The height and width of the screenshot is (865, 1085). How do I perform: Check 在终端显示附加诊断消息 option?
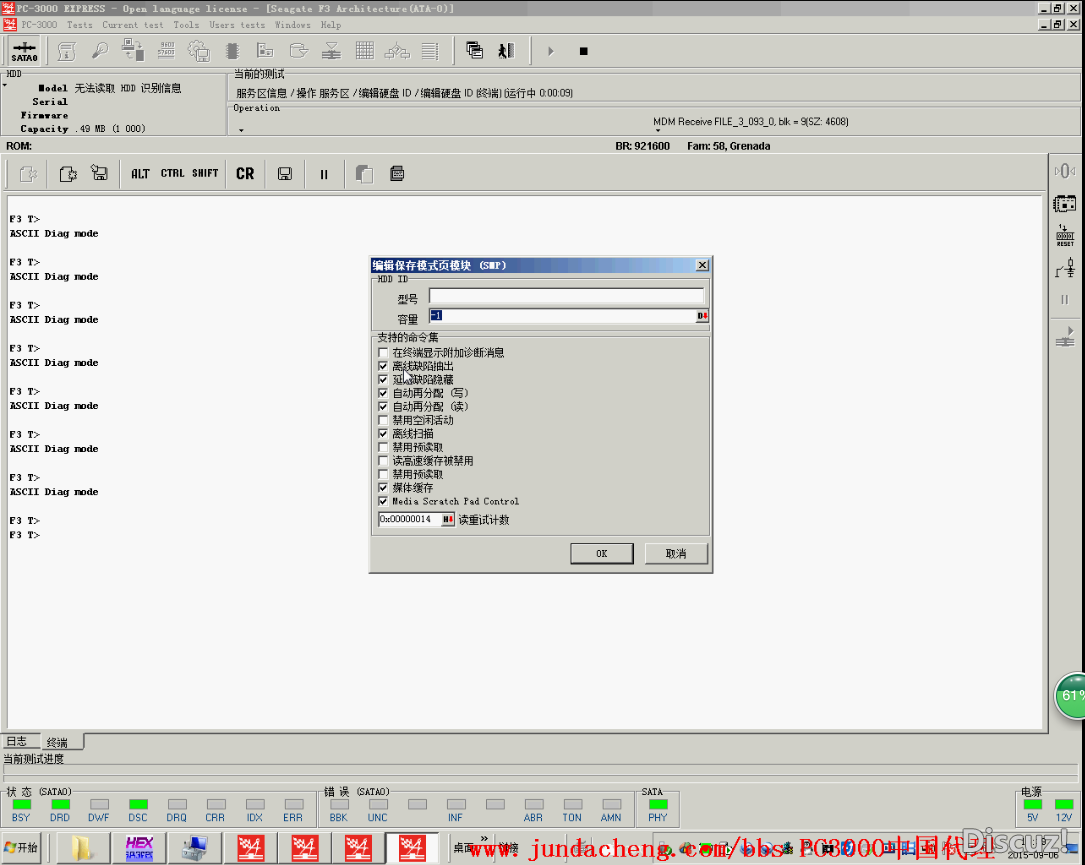(383, 353)
